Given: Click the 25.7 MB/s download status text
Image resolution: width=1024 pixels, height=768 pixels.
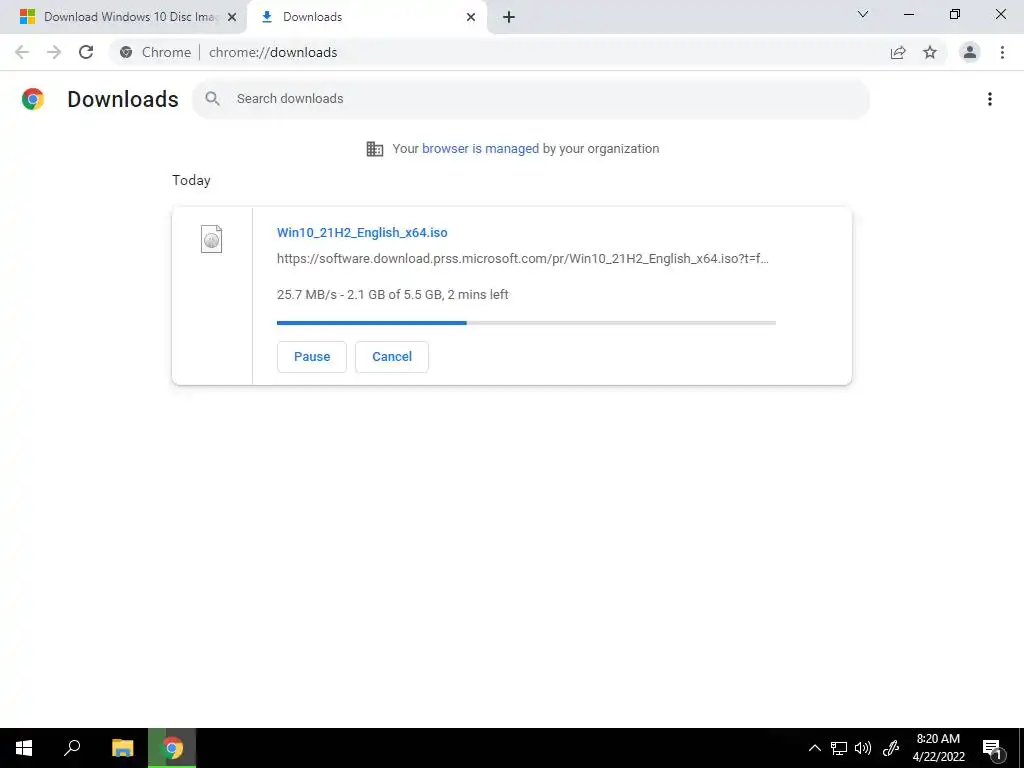Looking at the screenshot, I should point(392,295).
